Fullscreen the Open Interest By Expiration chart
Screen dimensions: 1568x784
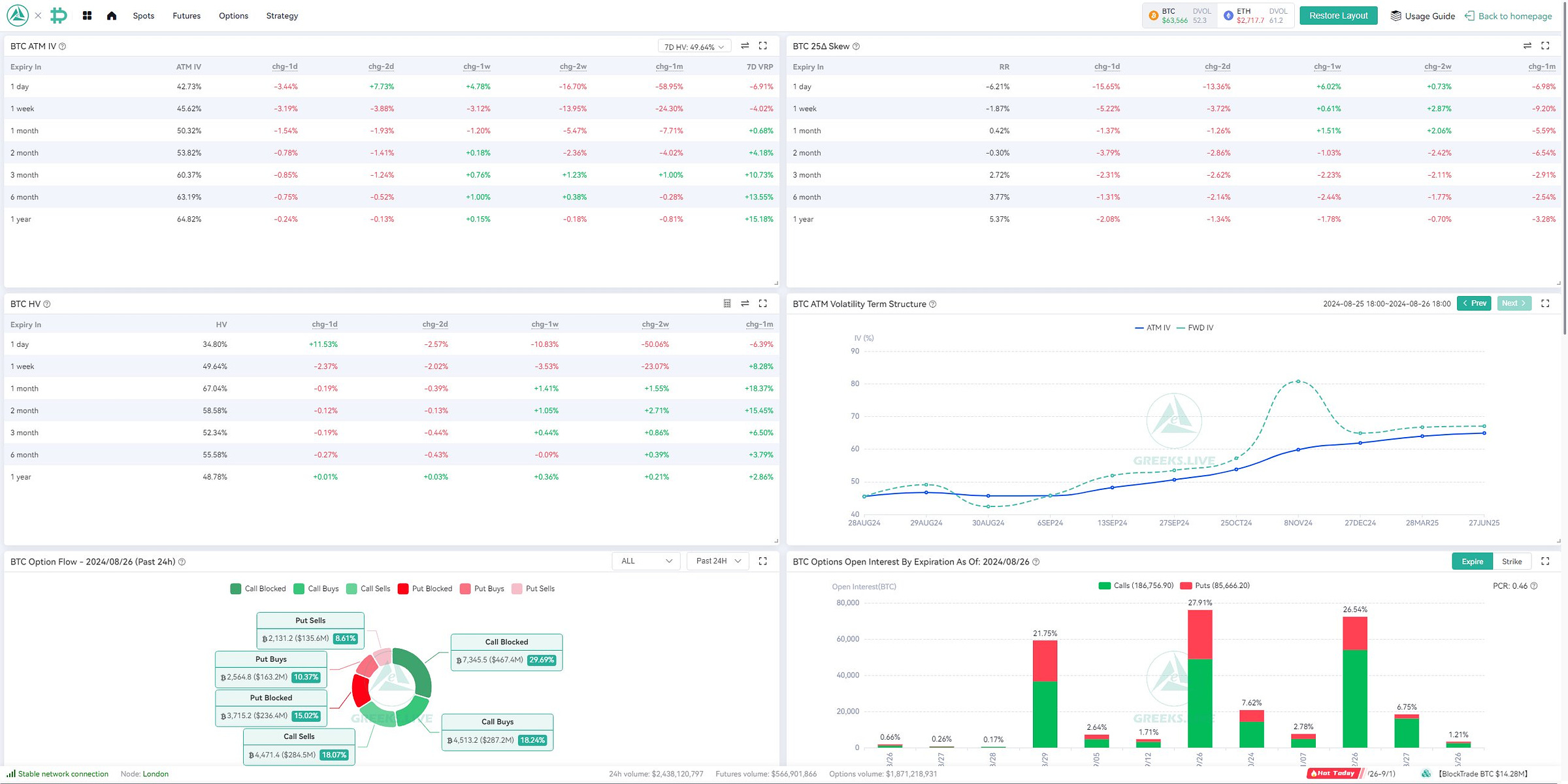pyautogui.click(x=1545, y=561)
